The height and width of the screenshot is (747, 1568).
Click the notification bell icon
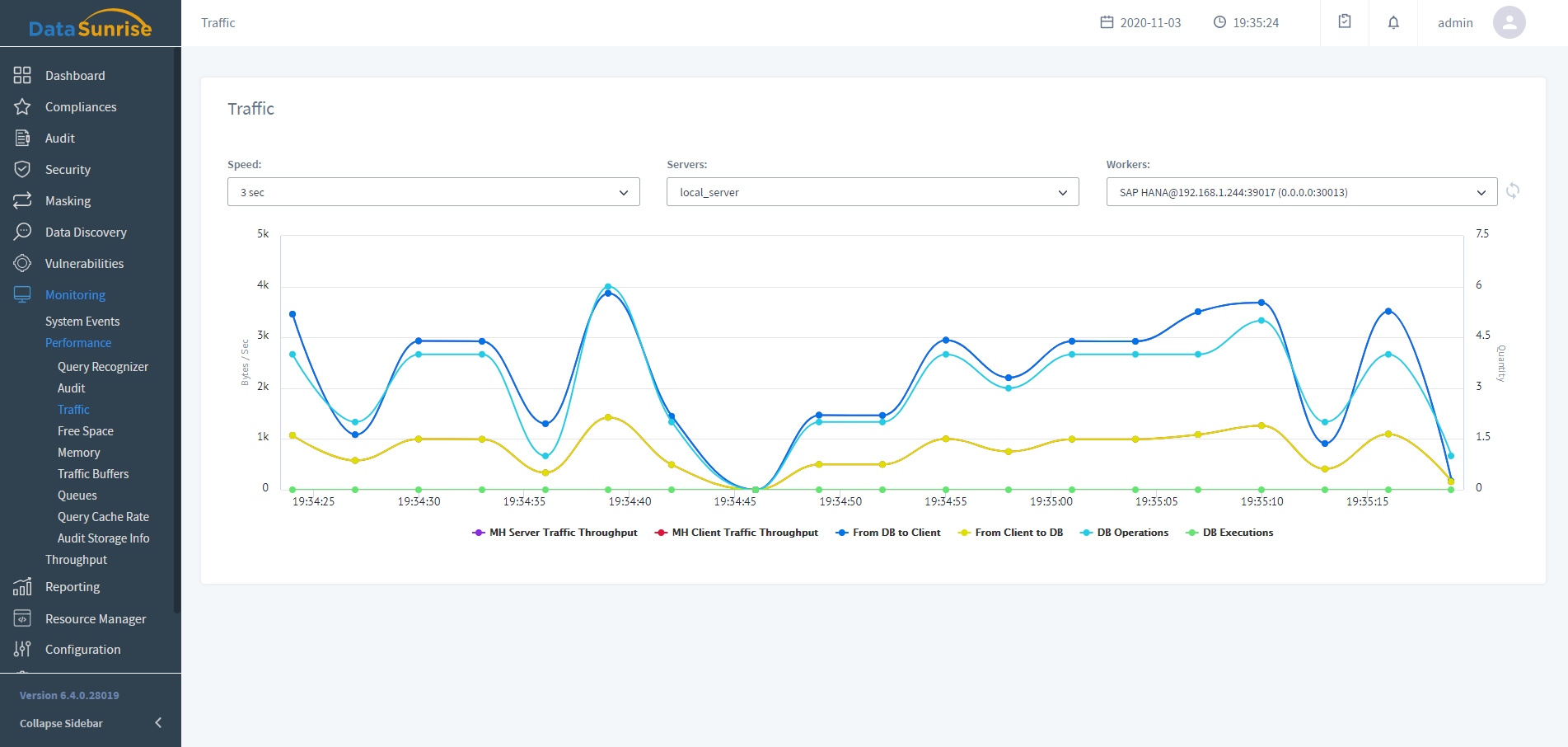coord(1393,22)
